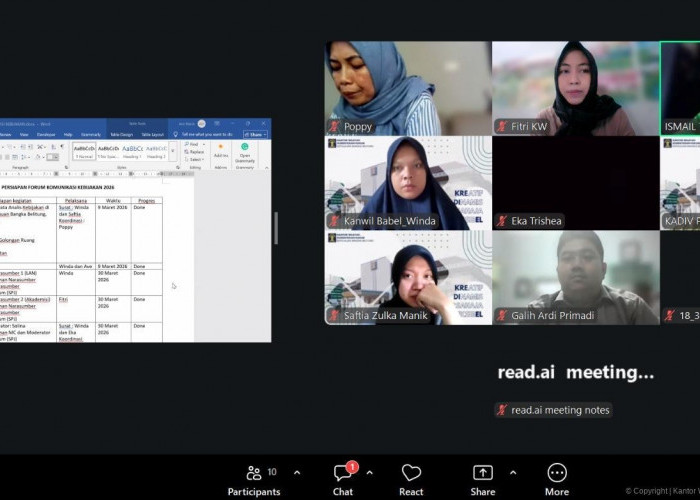Open the Find dropdown arrow
The height and width of the screenshot is (500, 700).
tap(204, 144)
